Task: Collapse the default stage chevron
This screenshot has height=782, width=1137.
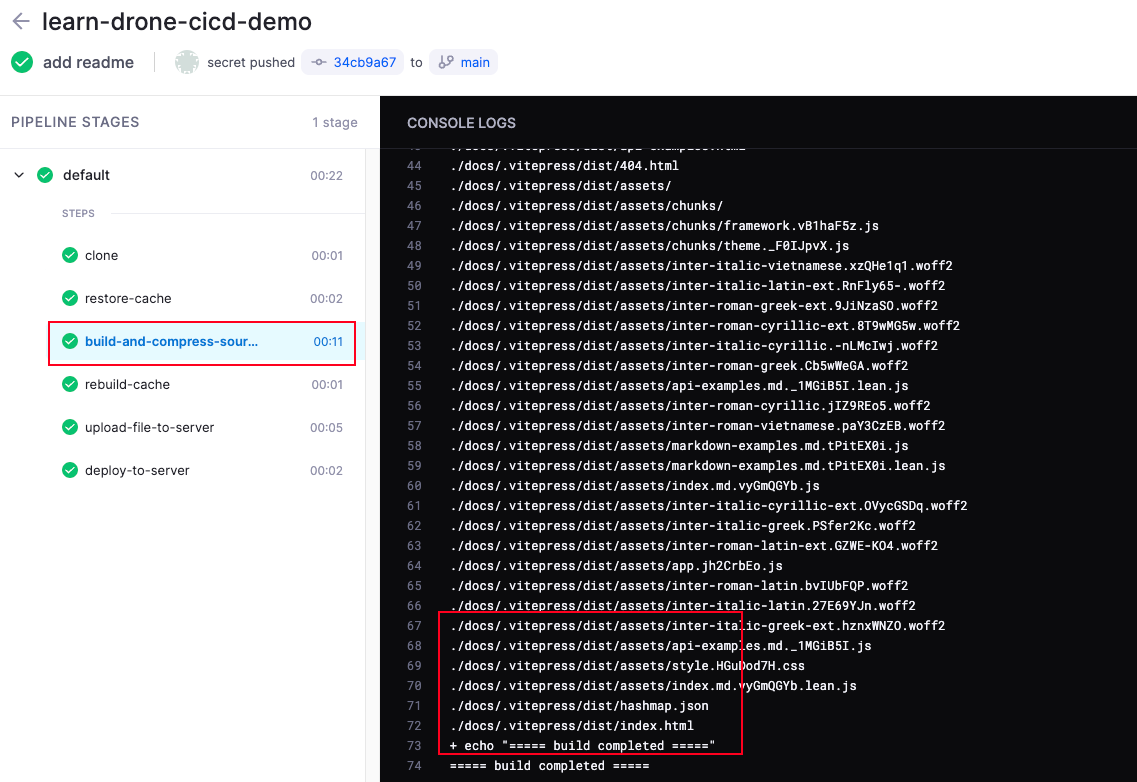Action: click(20, 175)
